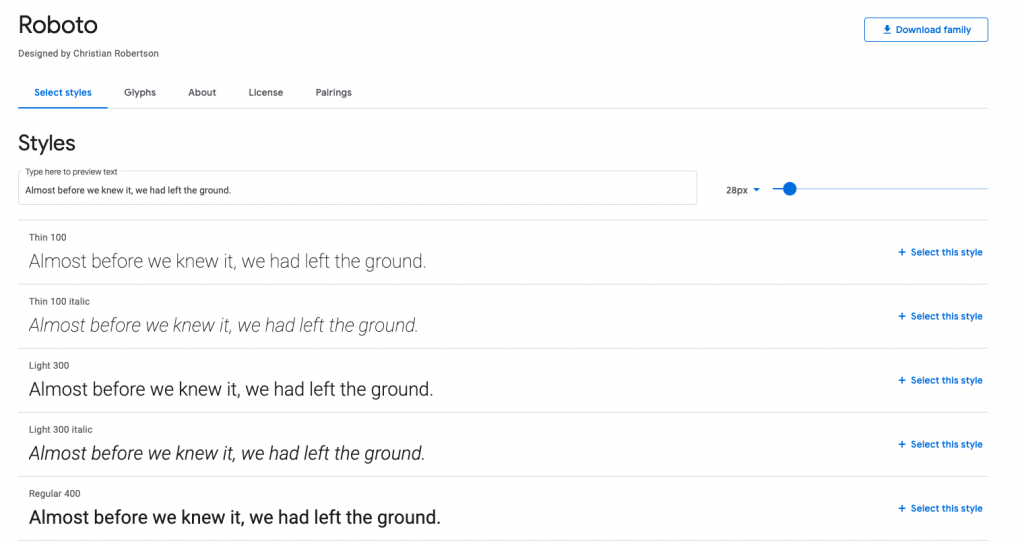Screen dimensions: 1024x544
Task: Click the plus icon for Regular 400
Action: (902, 509)
